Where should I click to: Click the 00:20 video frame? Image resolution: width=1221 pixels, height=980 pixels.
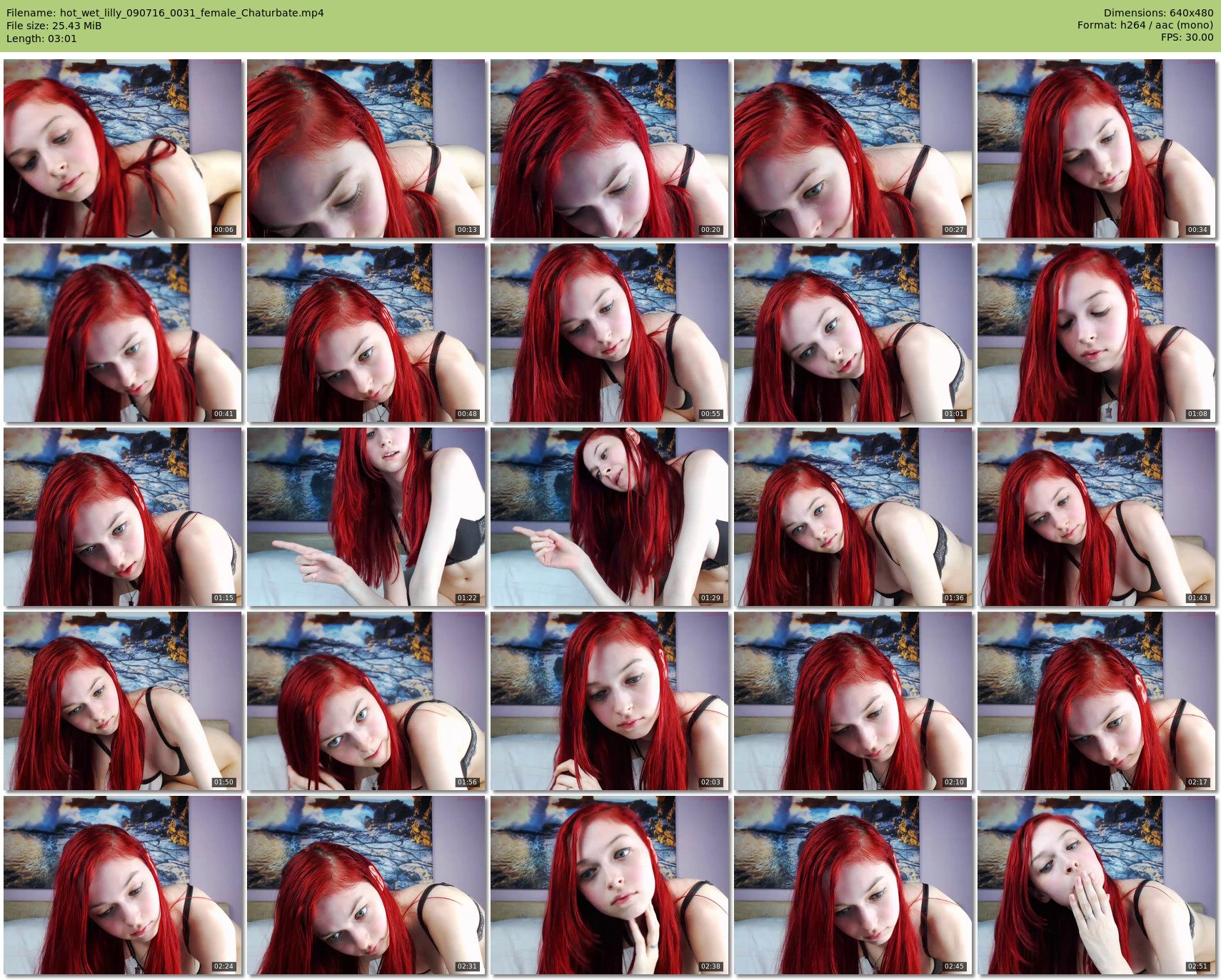coord(610,148)
